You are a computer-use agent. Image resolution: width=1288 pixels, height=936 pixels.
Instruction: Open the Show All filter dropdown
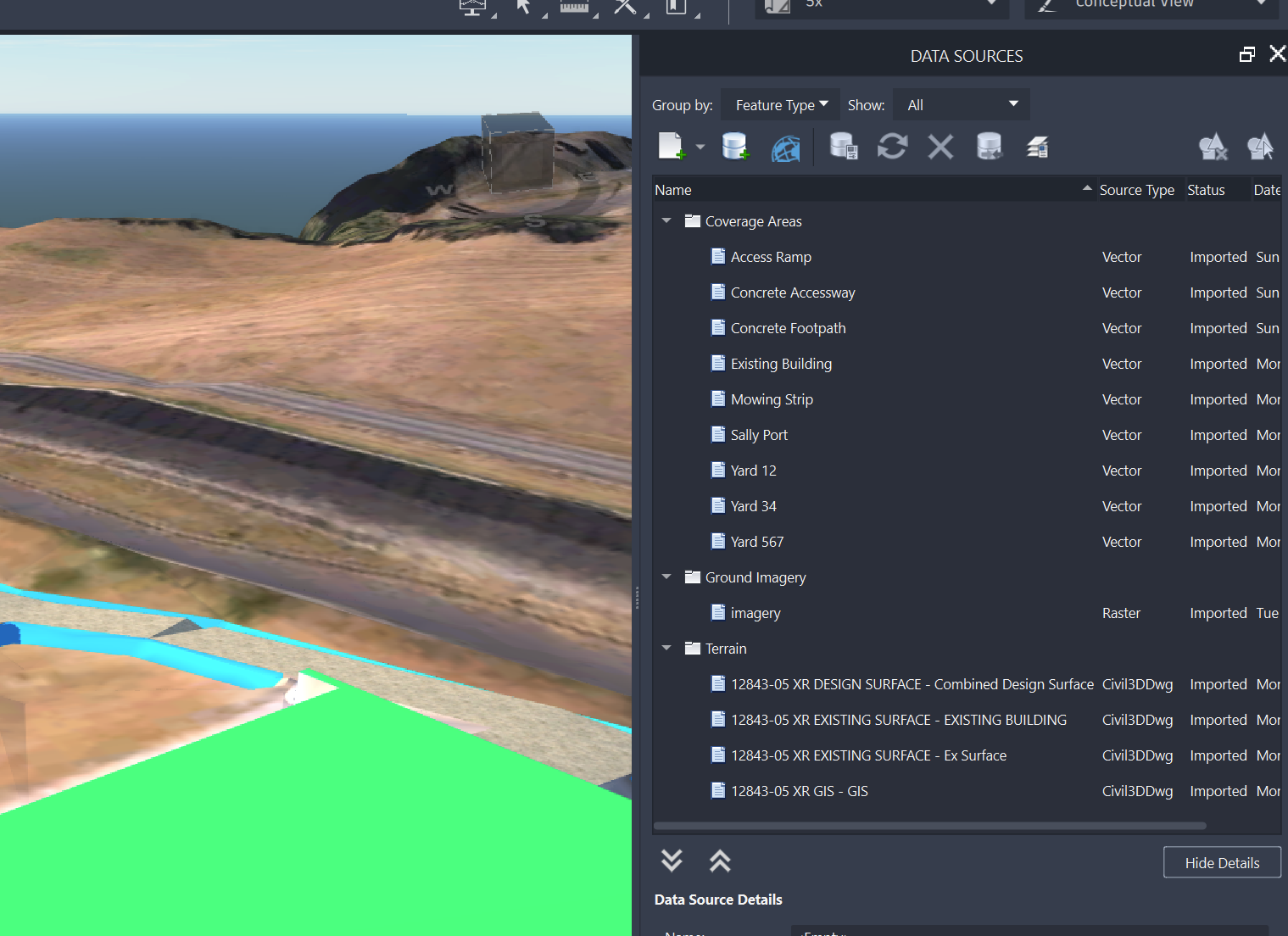tap(962, 104)
